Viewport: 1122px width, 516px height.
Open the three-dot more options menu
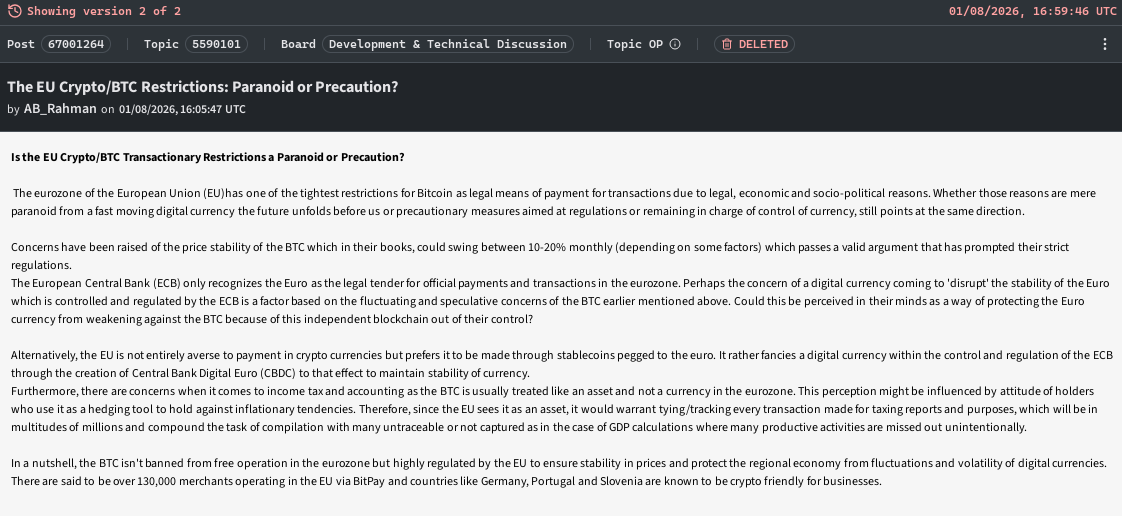point(1105,44)
